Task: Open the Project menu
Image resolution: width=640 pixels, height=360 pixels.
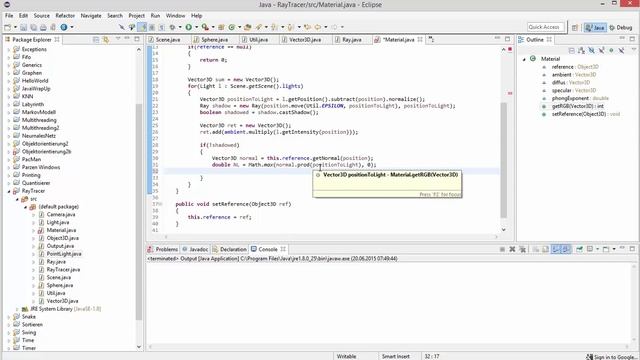Action: pos(136,16)
